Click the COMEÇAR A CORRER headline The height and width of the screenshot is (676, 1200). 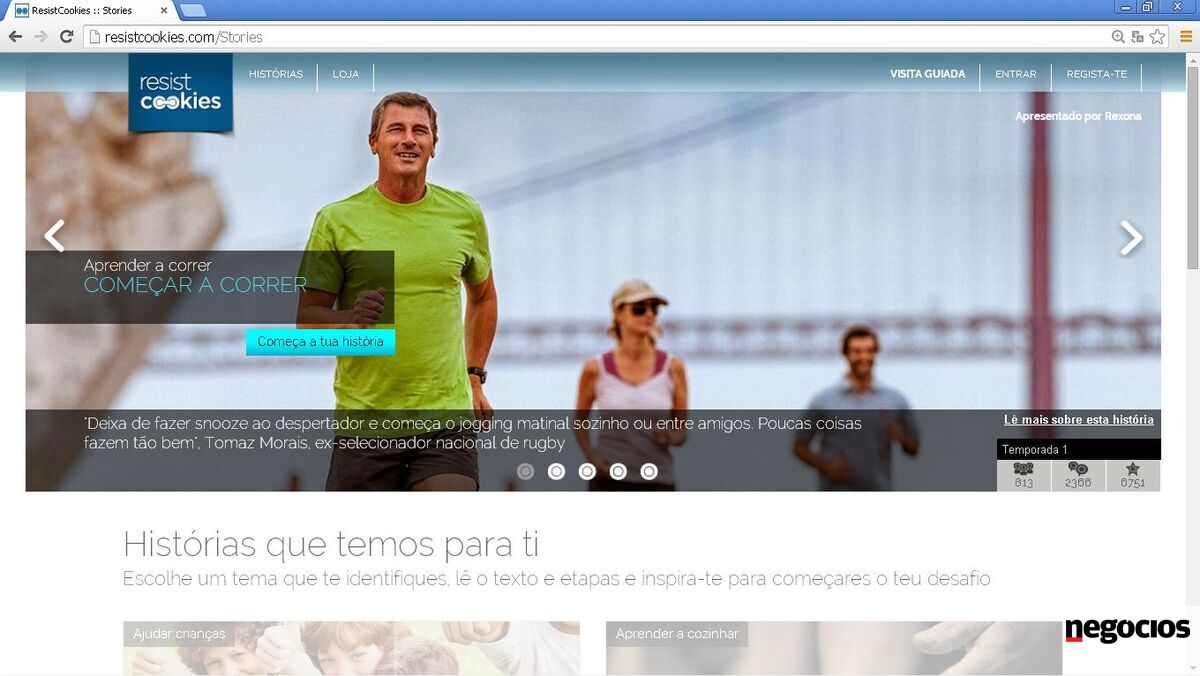(x=195, y=285)
